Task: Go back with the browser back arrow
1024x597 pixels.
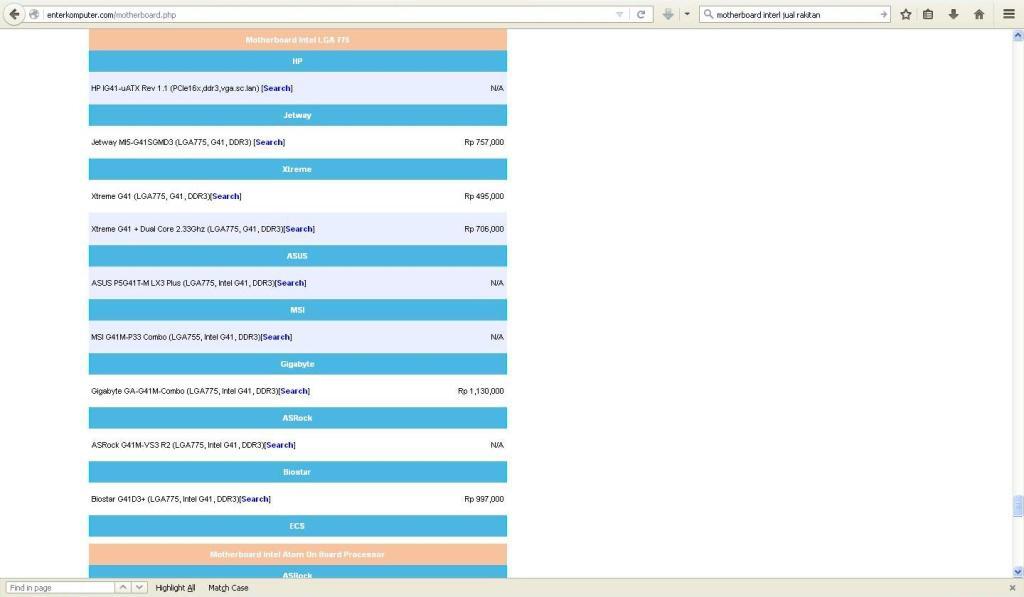Action: pyautogui.click(x=14, y=14)
